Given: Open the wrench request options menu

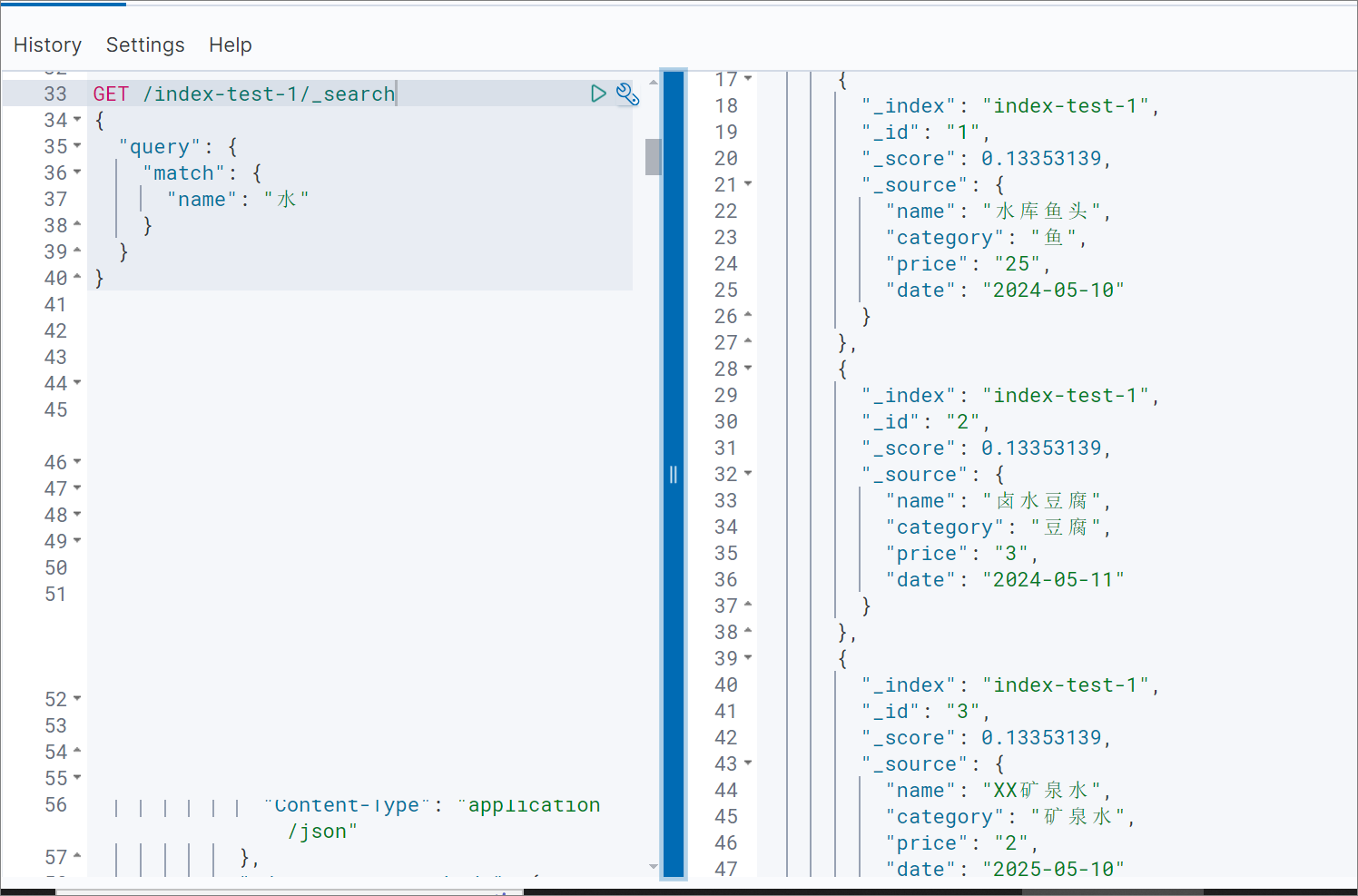Looking at the screenshot, I should click(627, 94).
